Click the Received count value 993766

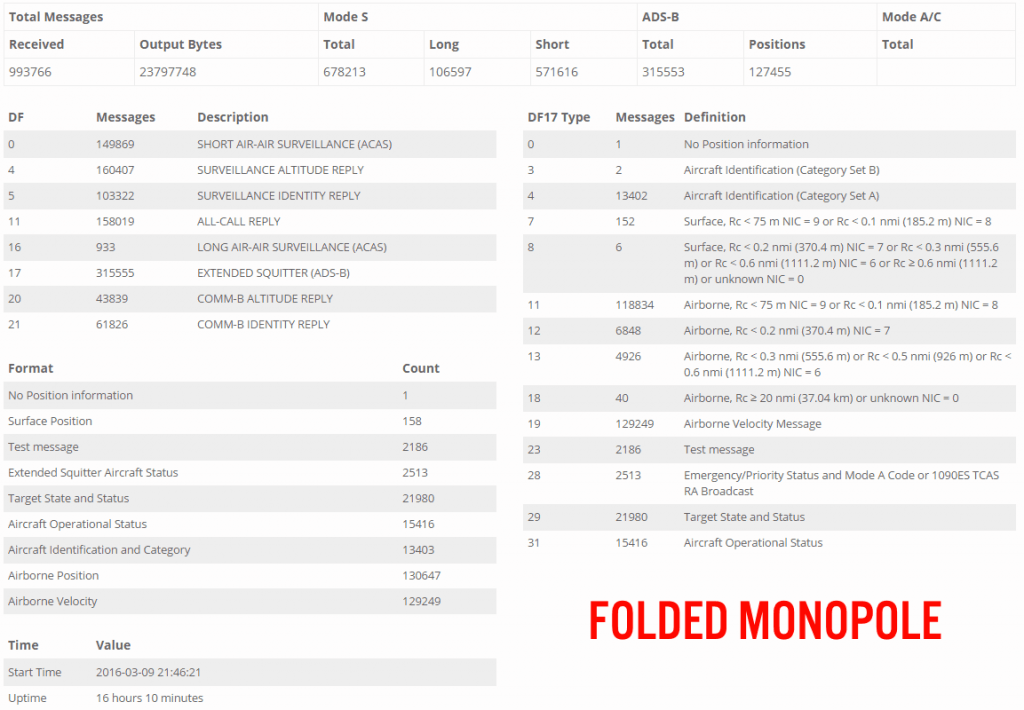33,72
